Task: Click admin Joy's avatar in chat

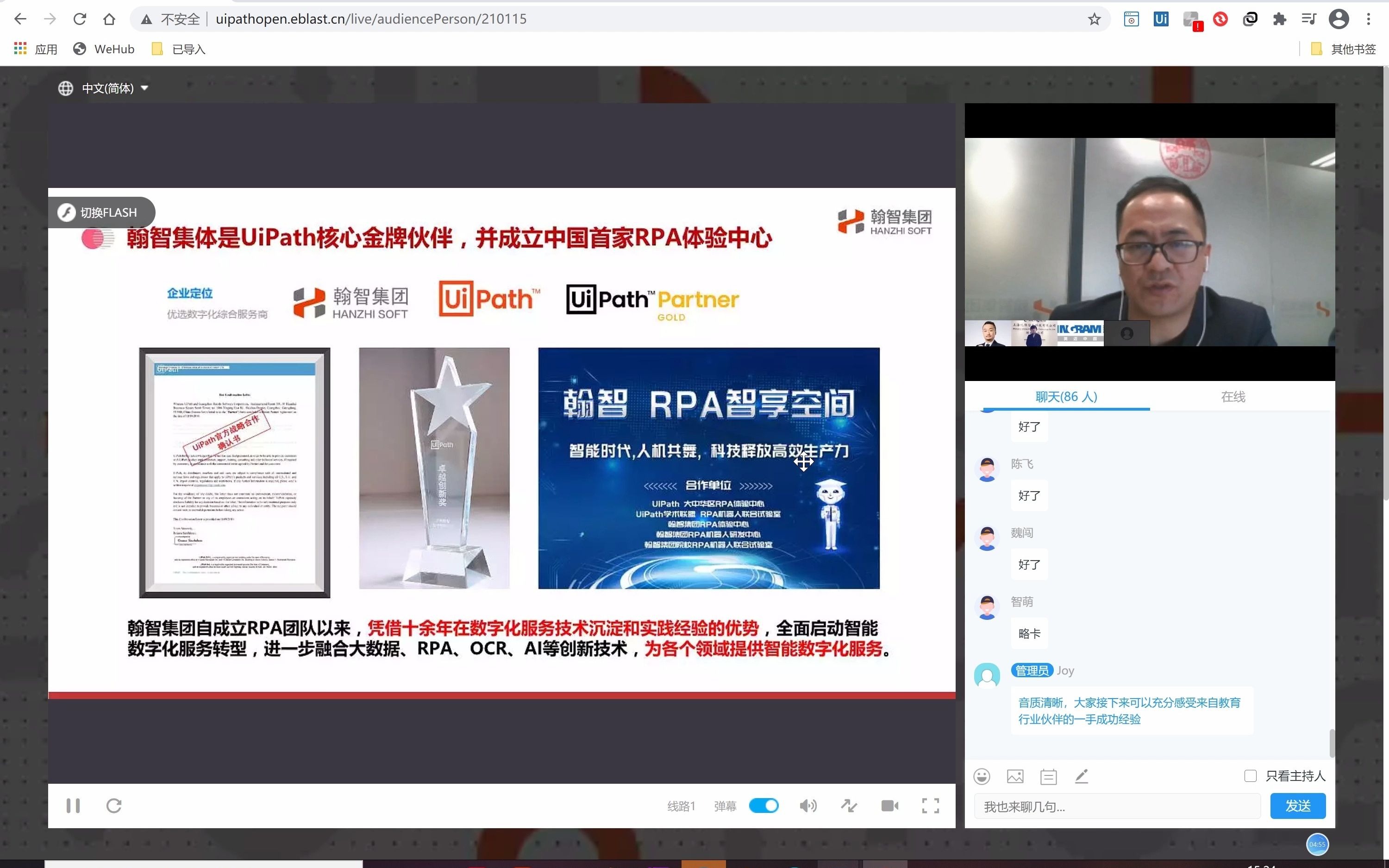Action: 987,676
